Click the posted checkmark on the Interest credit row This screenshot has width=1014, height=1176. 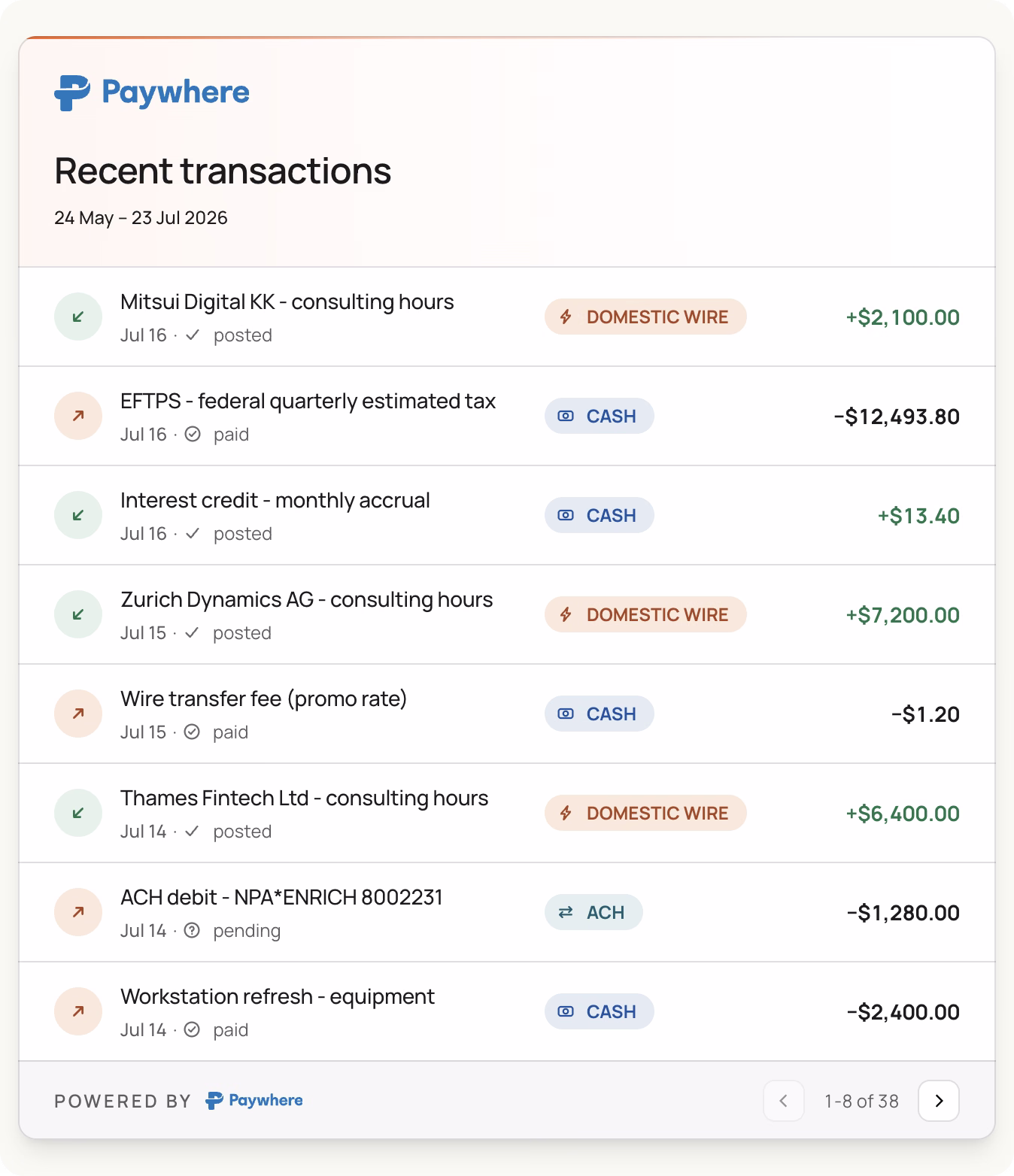193,534
